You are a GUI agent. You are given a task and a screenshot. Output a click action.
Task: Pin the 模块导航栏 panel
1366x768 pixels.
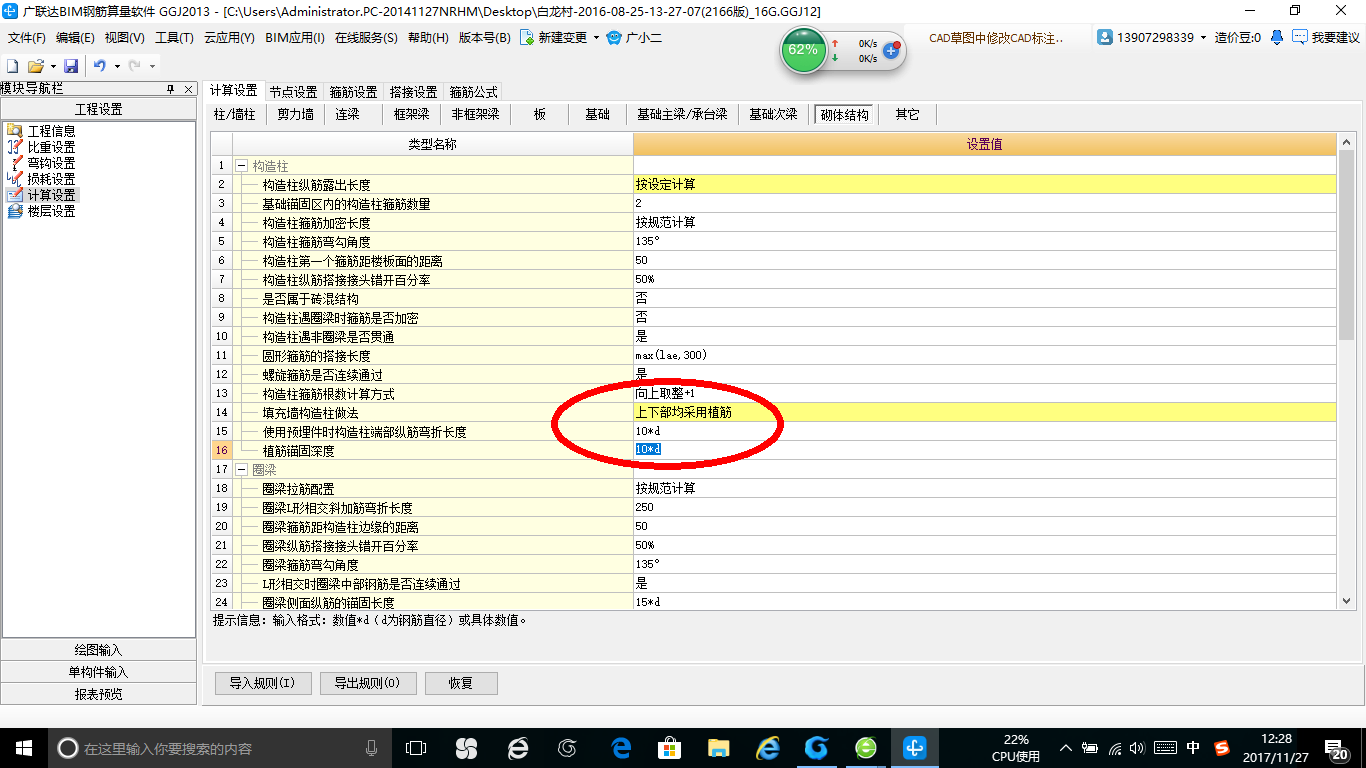pyautogui.click(x=170, y=89)
